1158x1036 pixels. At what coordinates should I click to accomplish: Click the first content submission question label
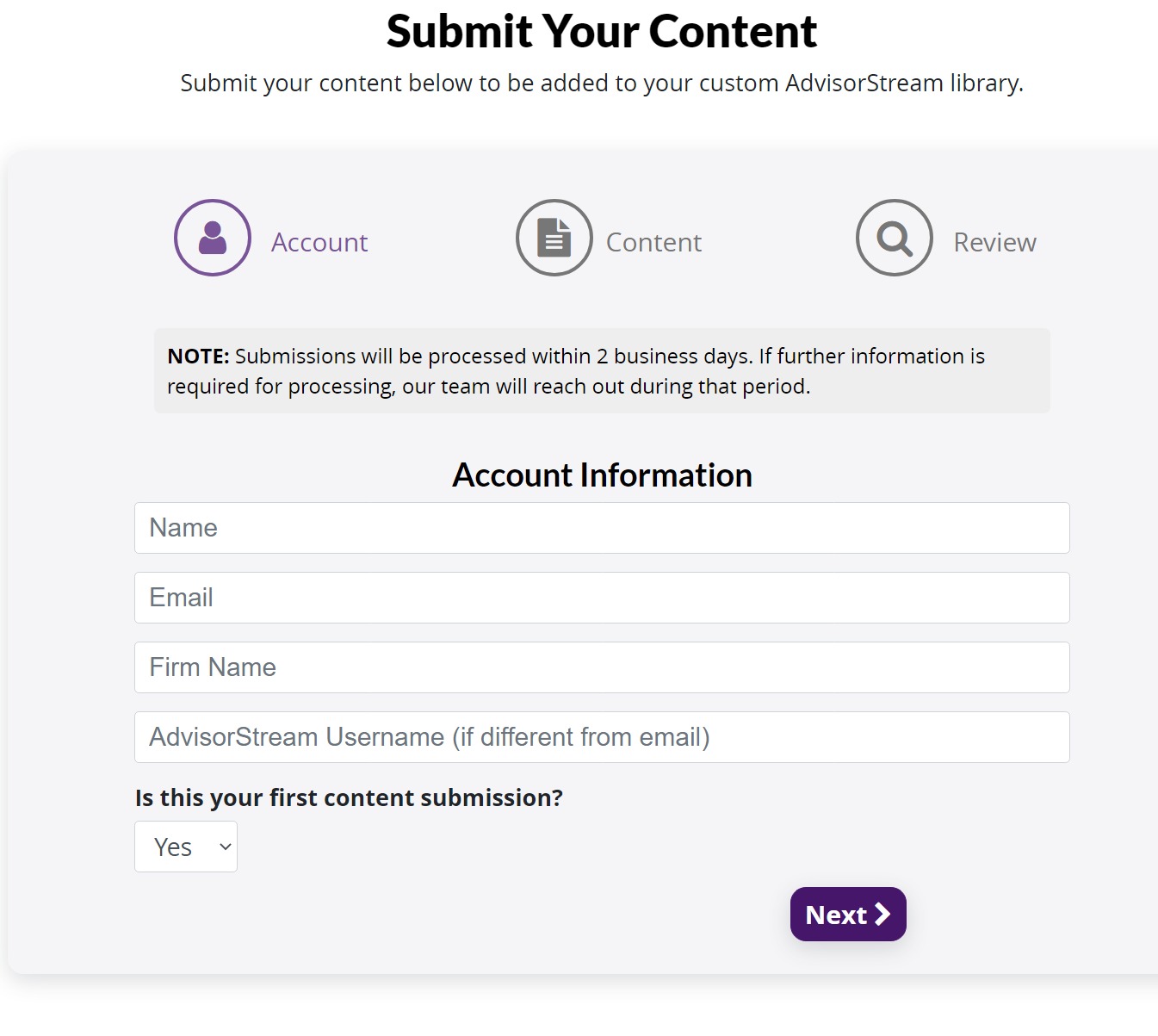pyautogui.click(x=349, y=798)
